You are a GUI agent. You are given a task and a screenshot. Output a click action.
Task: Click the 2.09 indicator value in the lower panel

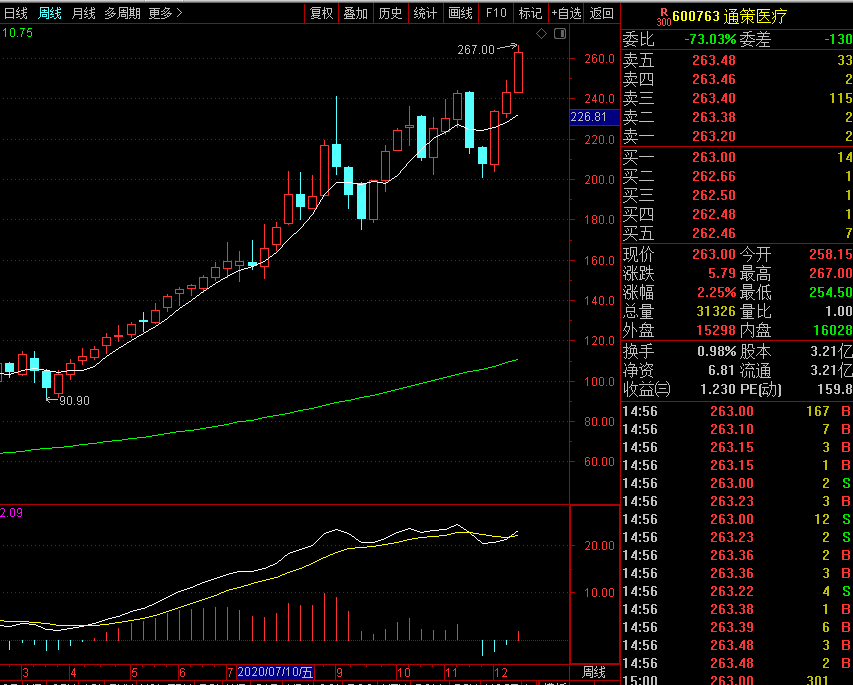tap(11, 513)
